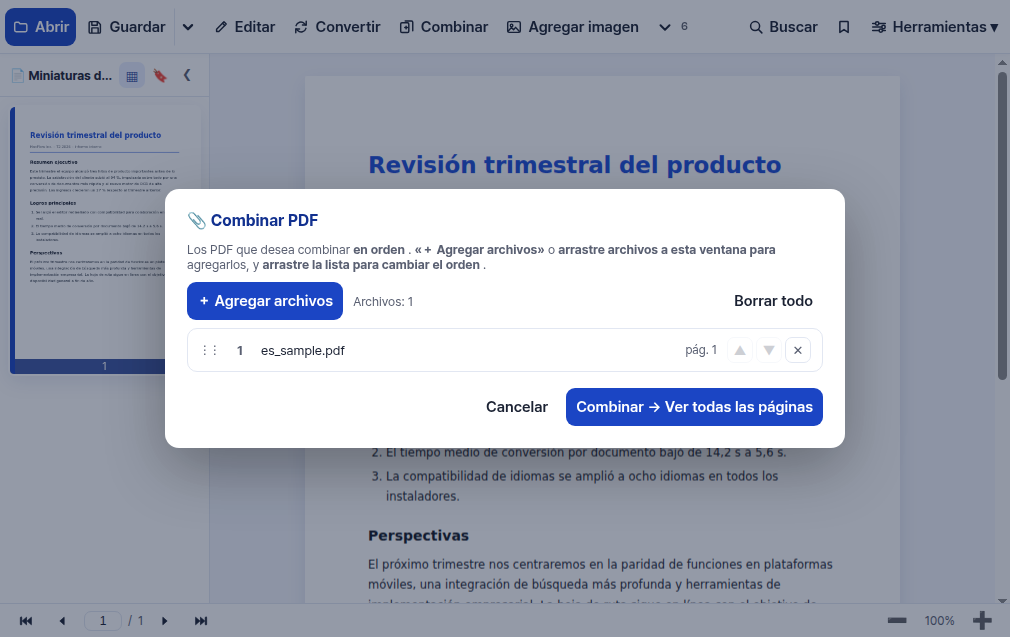The height and width of the screenshot is (637, 1010).
Task: Click the pág. 1 label in file row
Action: click(701, 350)
